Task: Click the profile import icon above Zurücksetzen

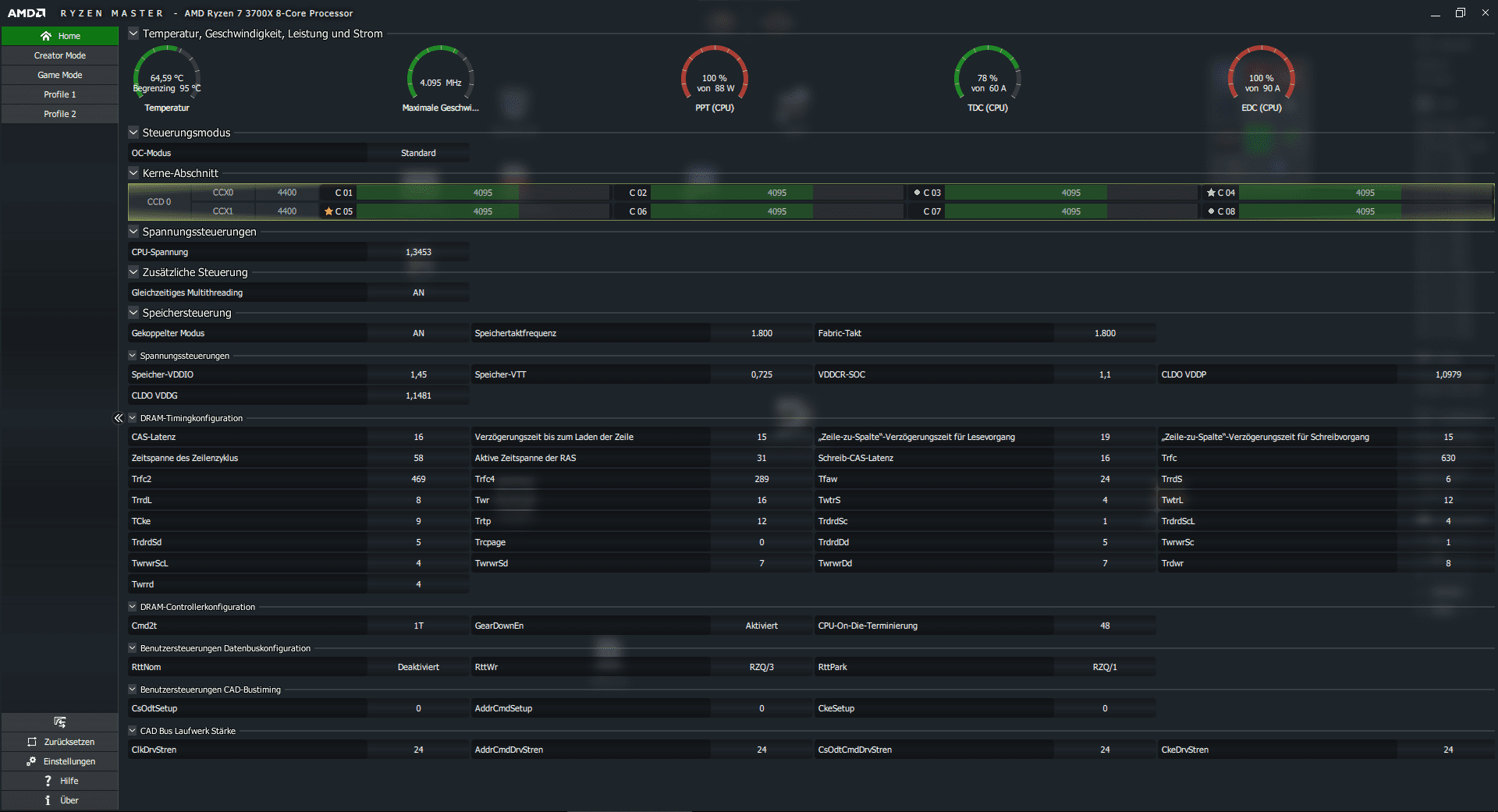Action: [60, 722]
